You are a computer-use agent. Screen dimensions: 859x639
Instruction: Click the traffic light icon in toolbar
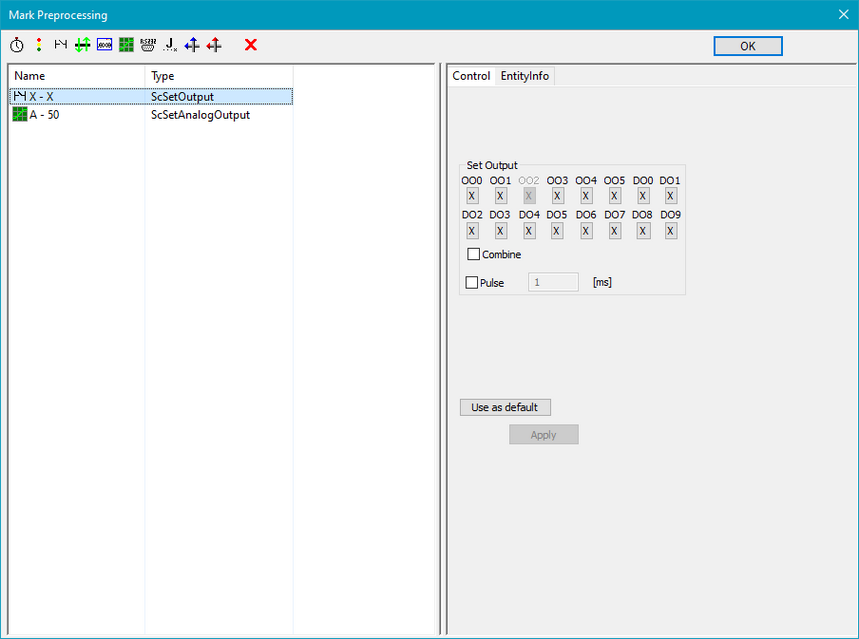coord(39,45)
